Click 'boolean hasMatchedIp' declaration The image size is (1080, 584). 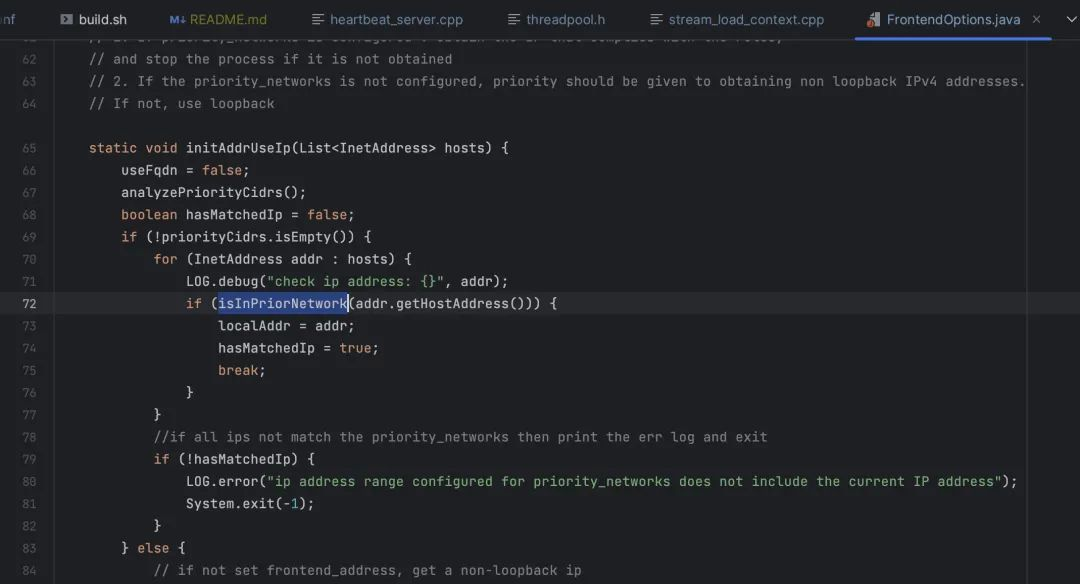238,215
